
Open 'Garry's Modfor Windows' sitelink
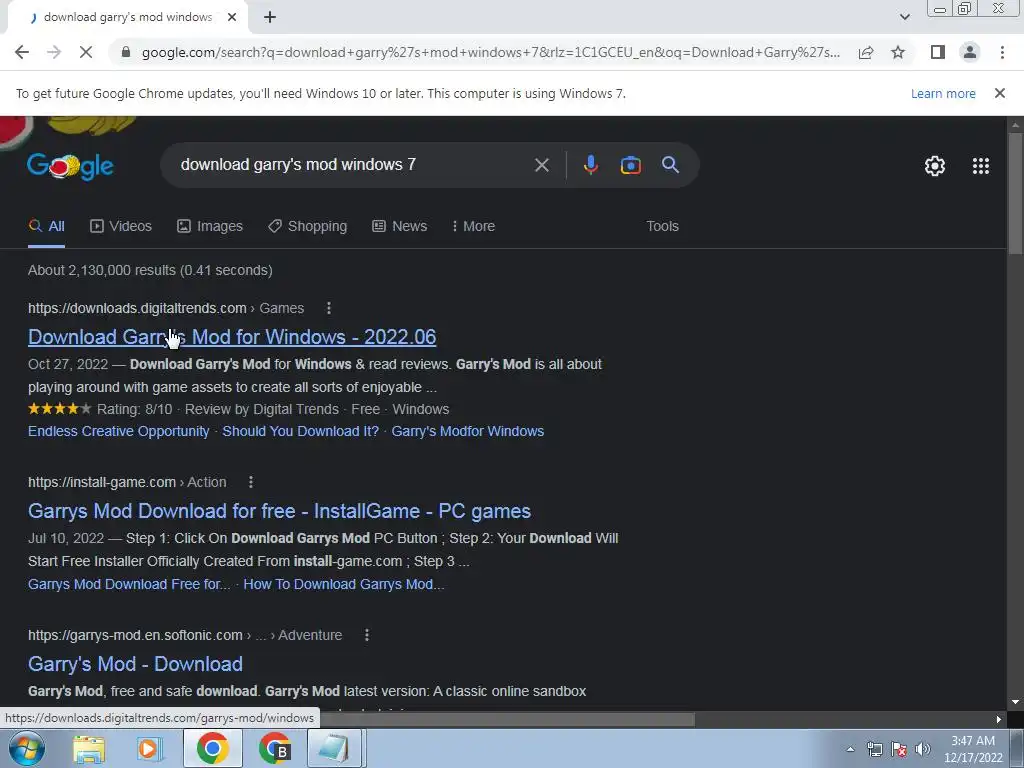(468, 432)
